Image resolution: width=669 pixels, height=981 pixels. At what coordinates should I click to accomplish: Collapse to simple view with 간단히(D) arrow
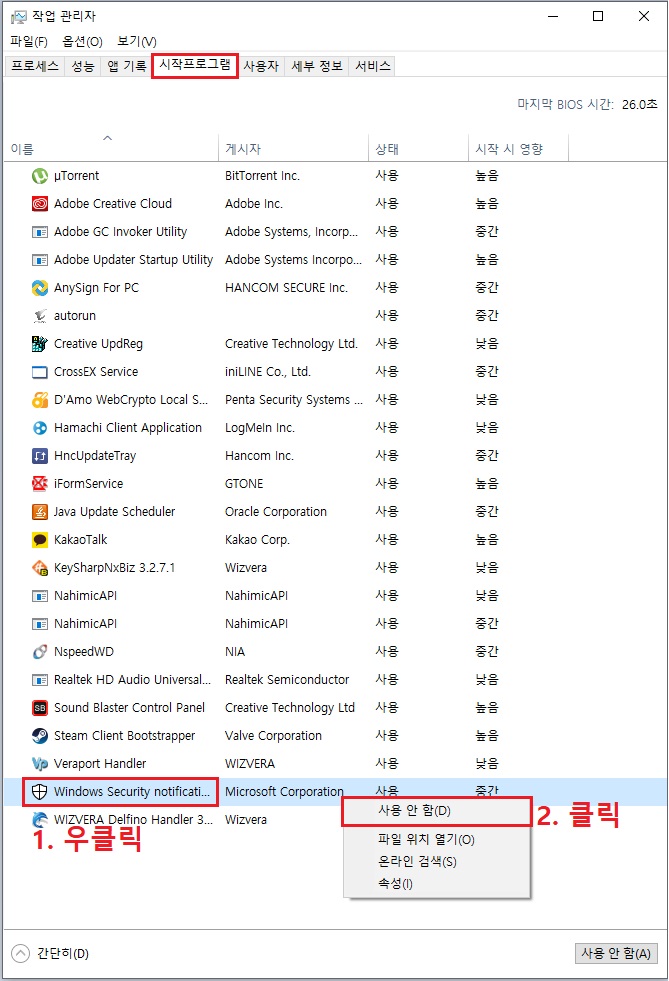point(20,953)
